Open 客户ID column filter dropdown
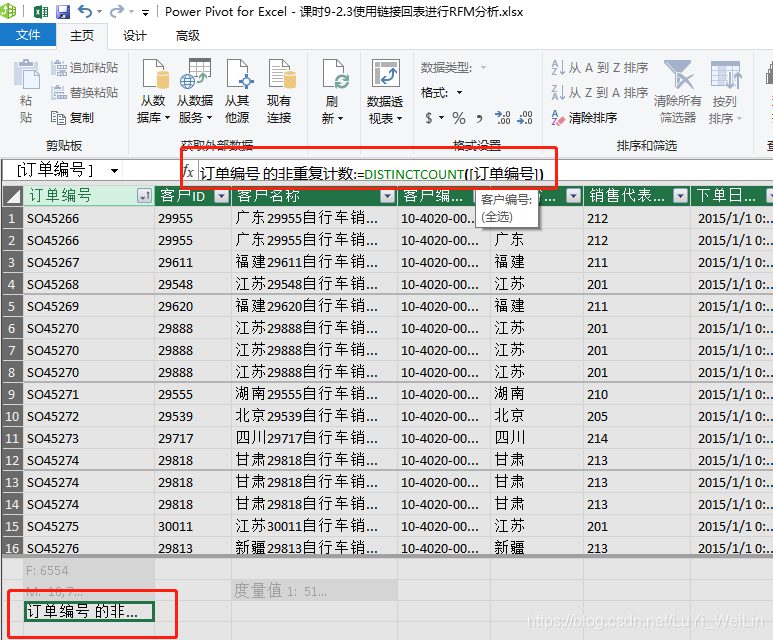 pyautogui.click(x=222, y=196)
